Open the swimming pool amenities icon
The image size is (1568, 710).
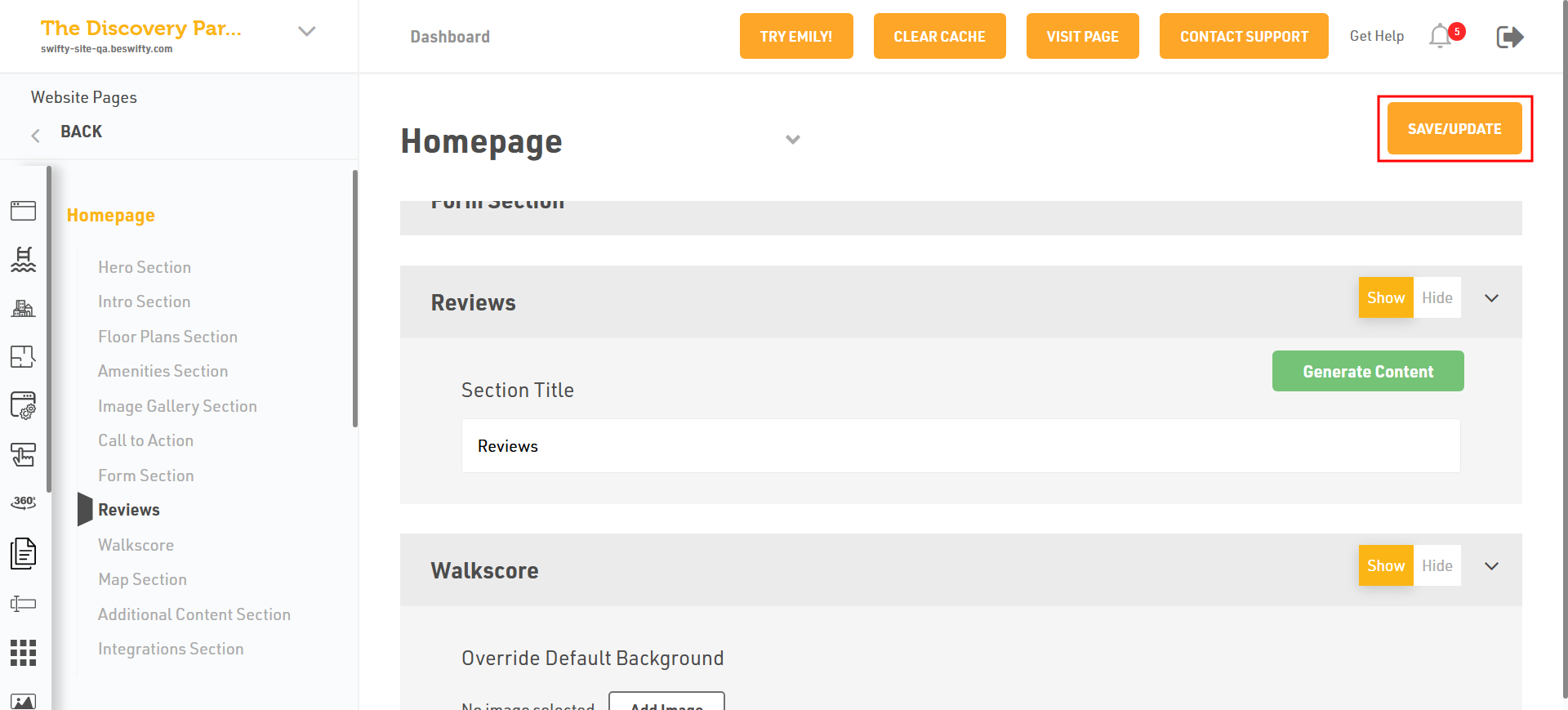pyautogui.click(x=23, y=260)
